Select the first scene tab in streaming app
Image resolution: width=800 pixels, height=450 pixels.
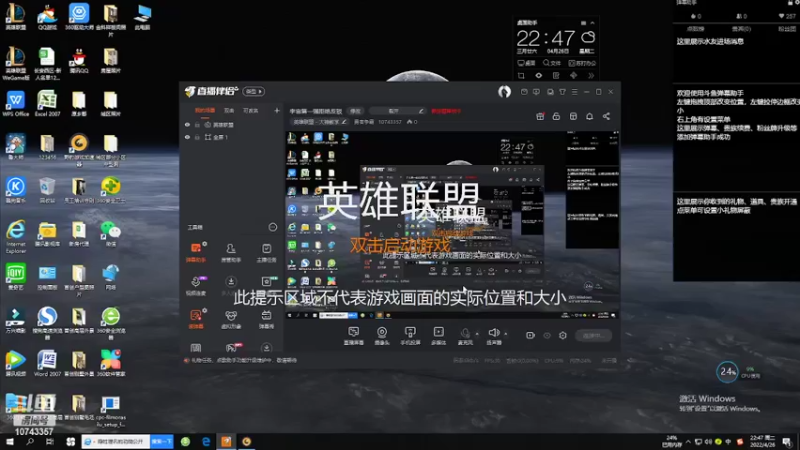205,110
